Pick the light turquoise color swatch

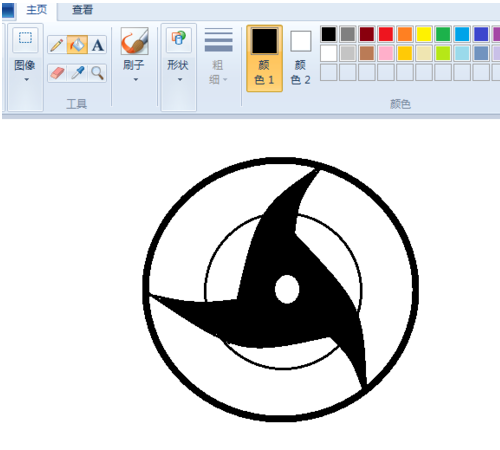(x=462, y=53)
